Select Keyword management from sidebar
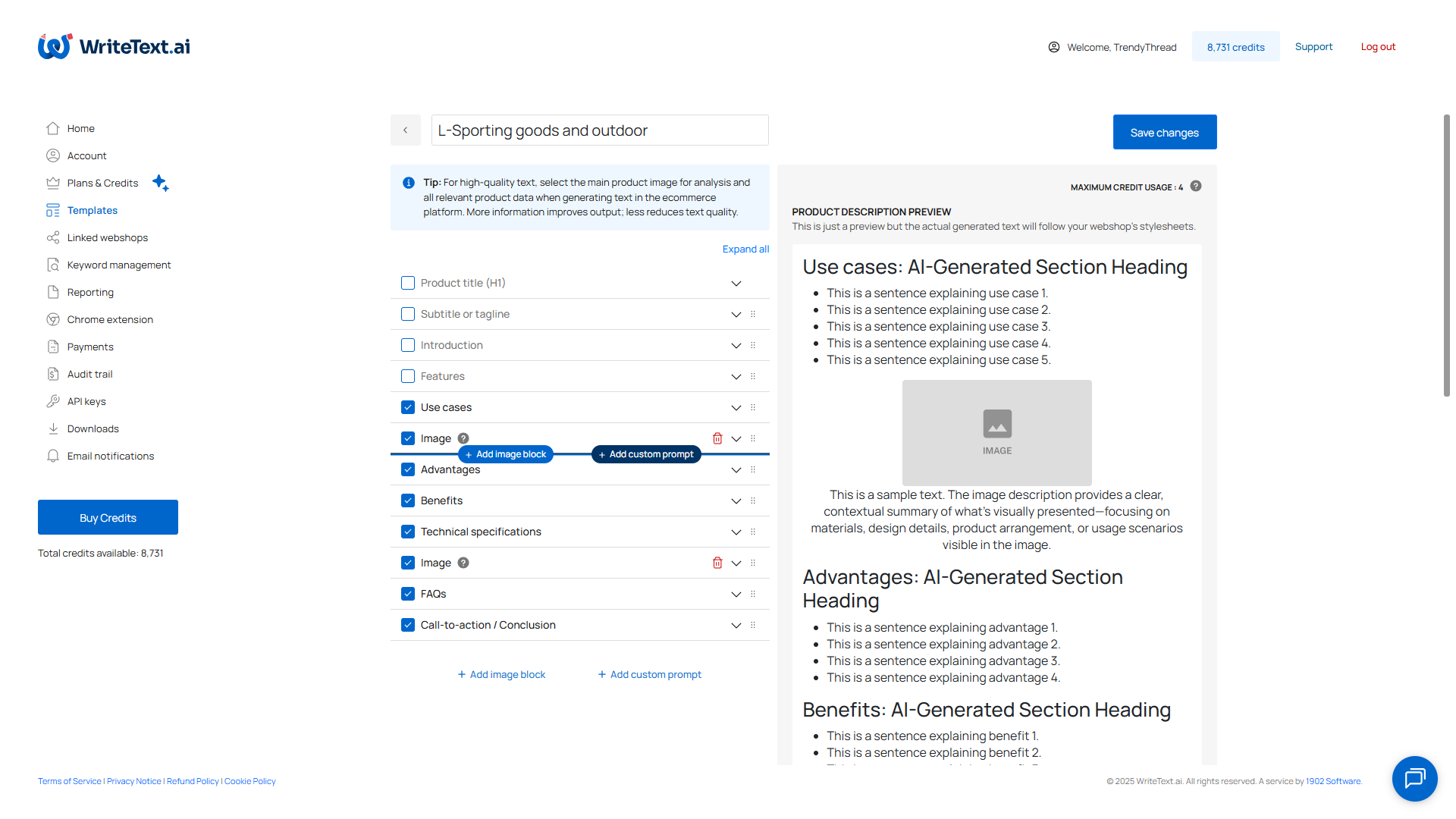The height and width of the screenshot is (819, 1456). coord(118,265)
